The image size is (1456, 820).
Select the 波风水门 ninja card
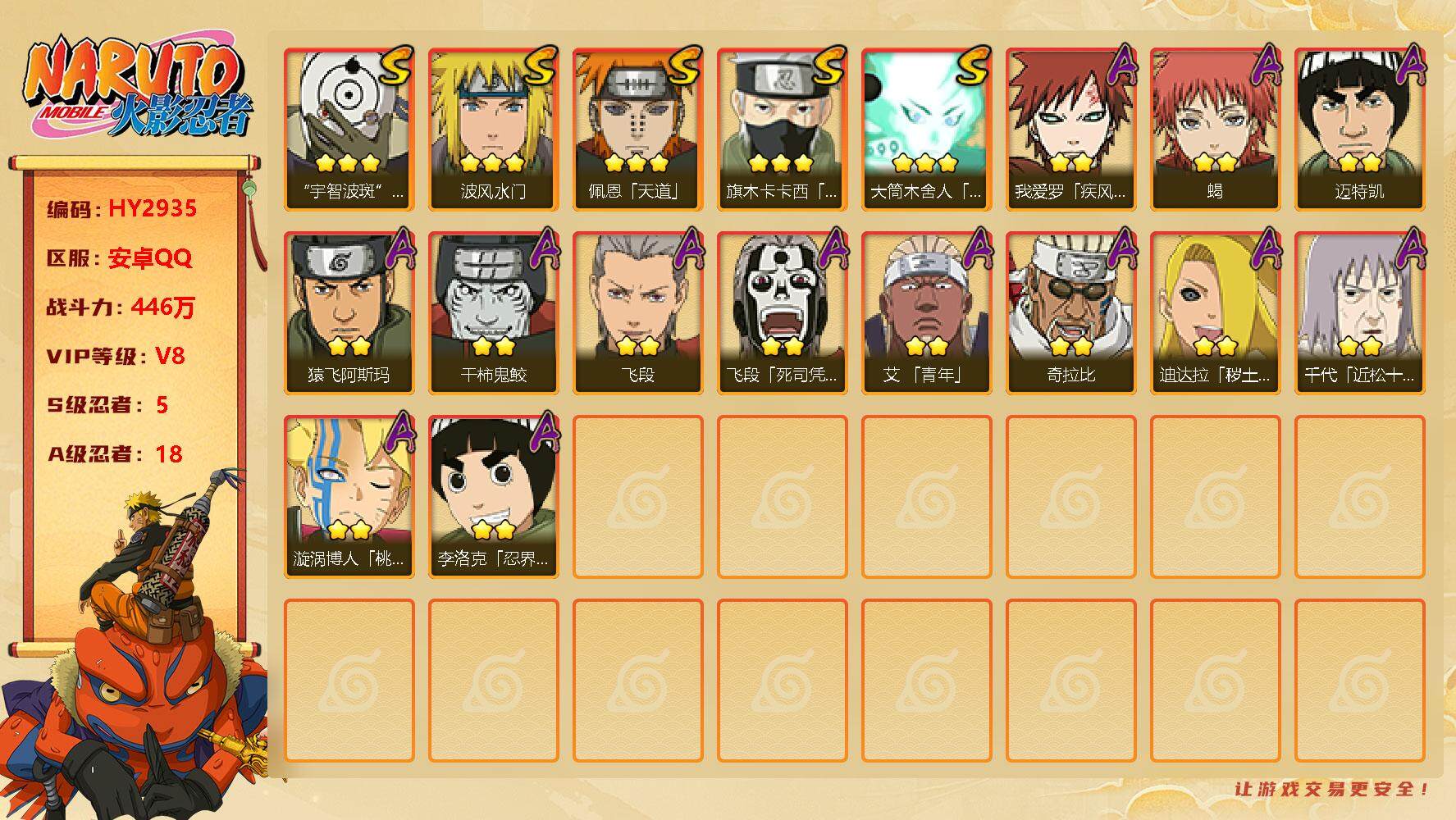point(493,130)
